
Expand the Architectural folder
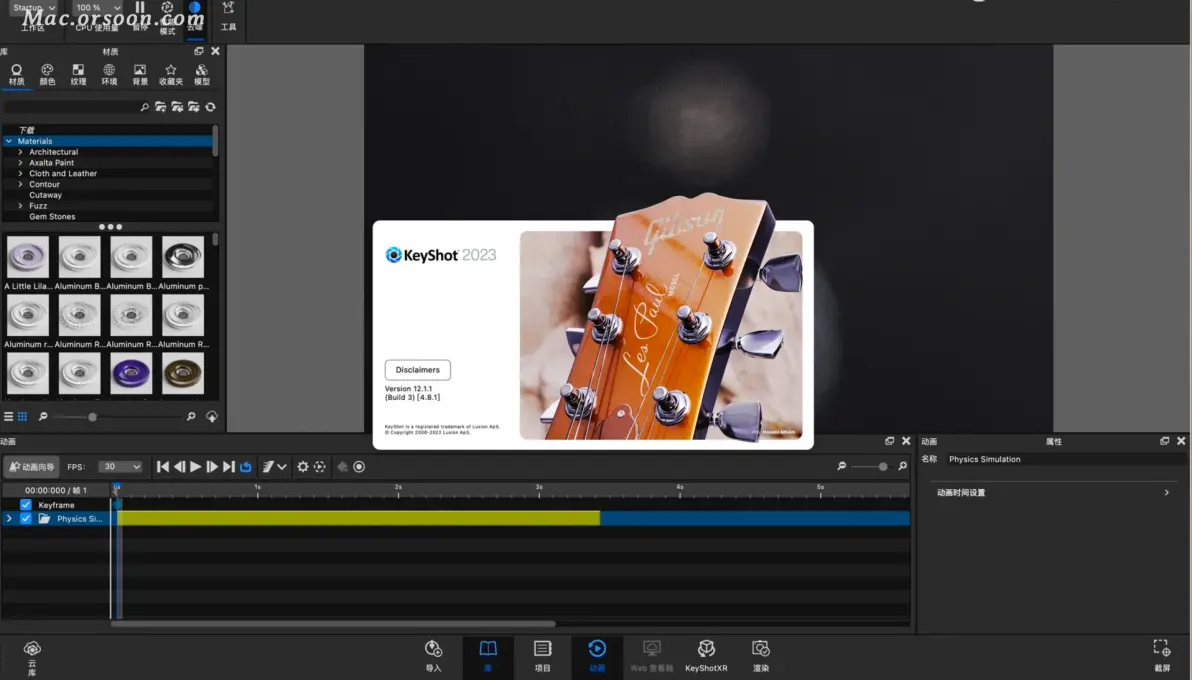(21, 152)
